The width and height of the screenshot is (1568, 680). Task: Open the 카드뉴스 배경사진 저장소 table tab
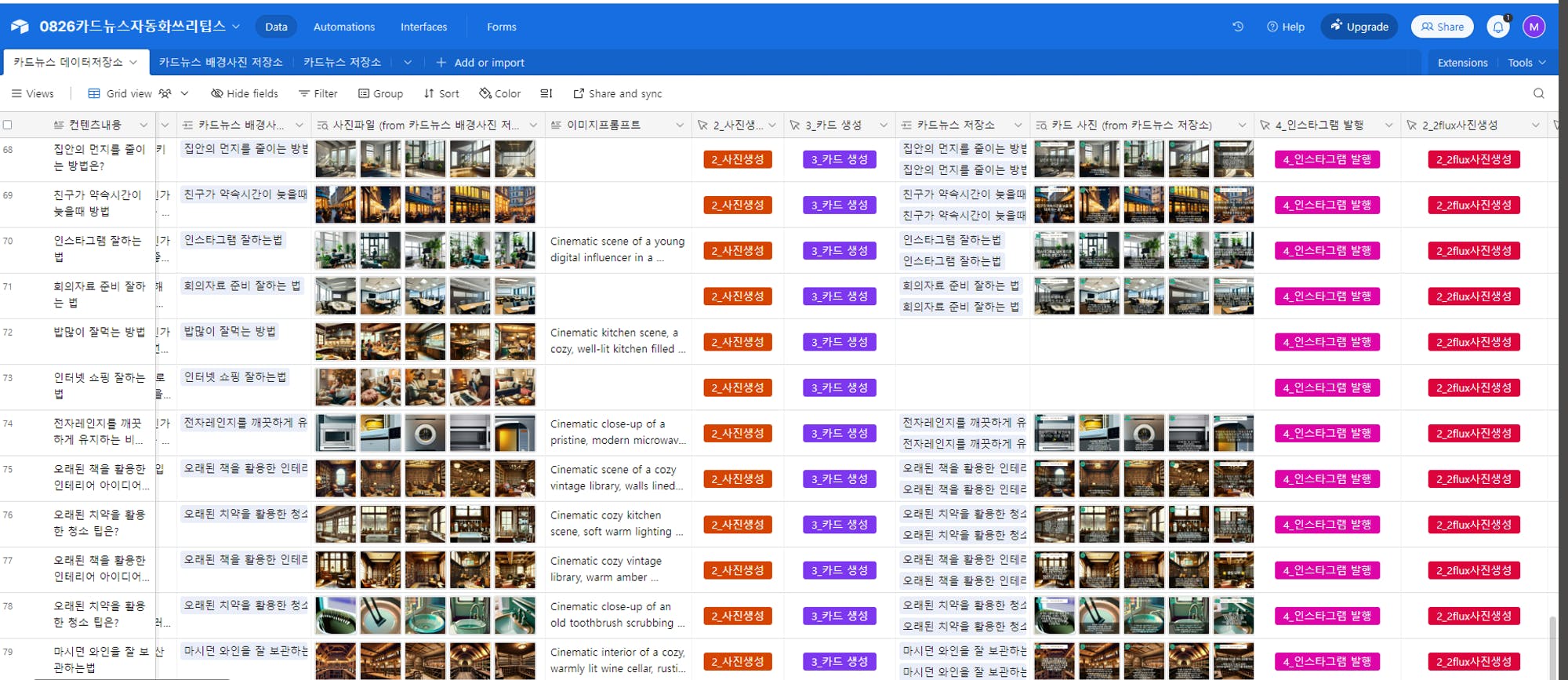[221, 63]
